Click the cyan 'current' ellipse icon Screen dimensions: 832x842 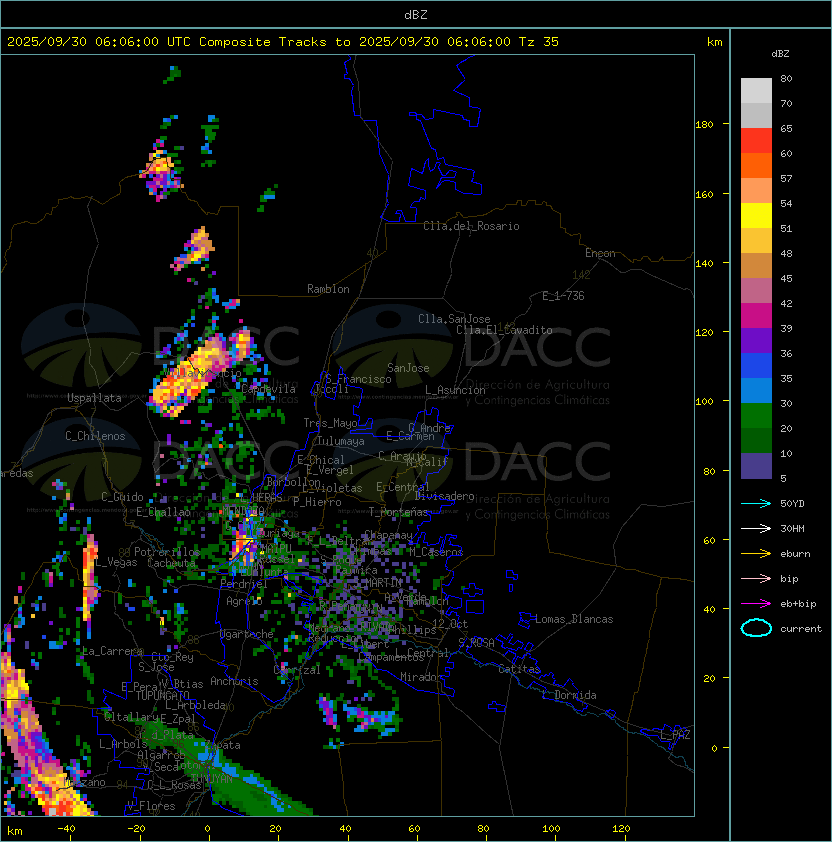coord(756,628)
